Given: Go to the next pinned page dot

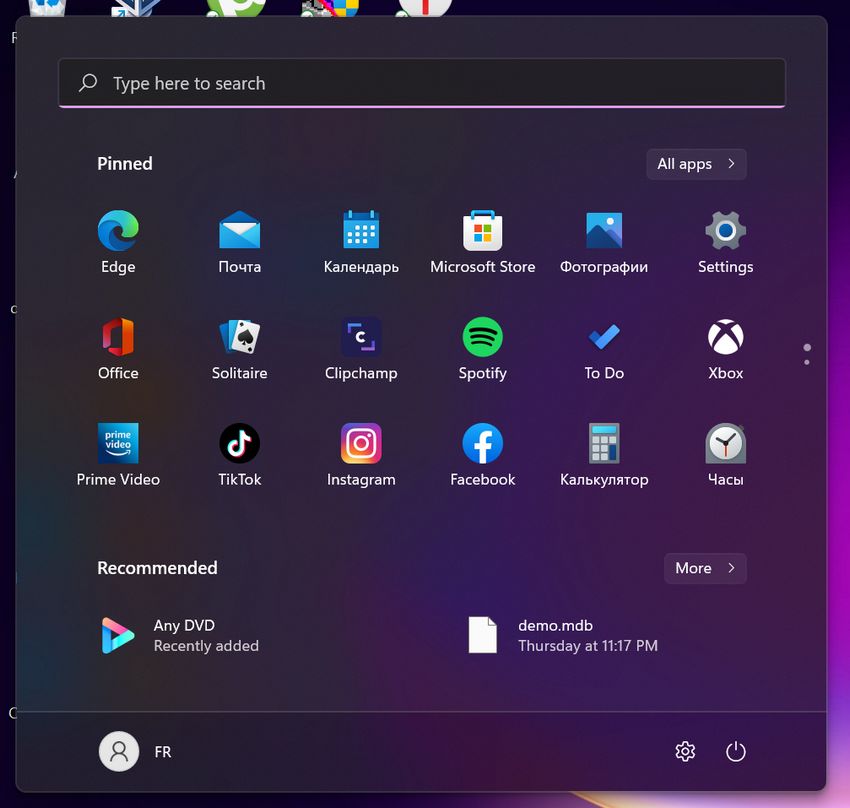Looking at the screenshot, I should pos(807,362).
